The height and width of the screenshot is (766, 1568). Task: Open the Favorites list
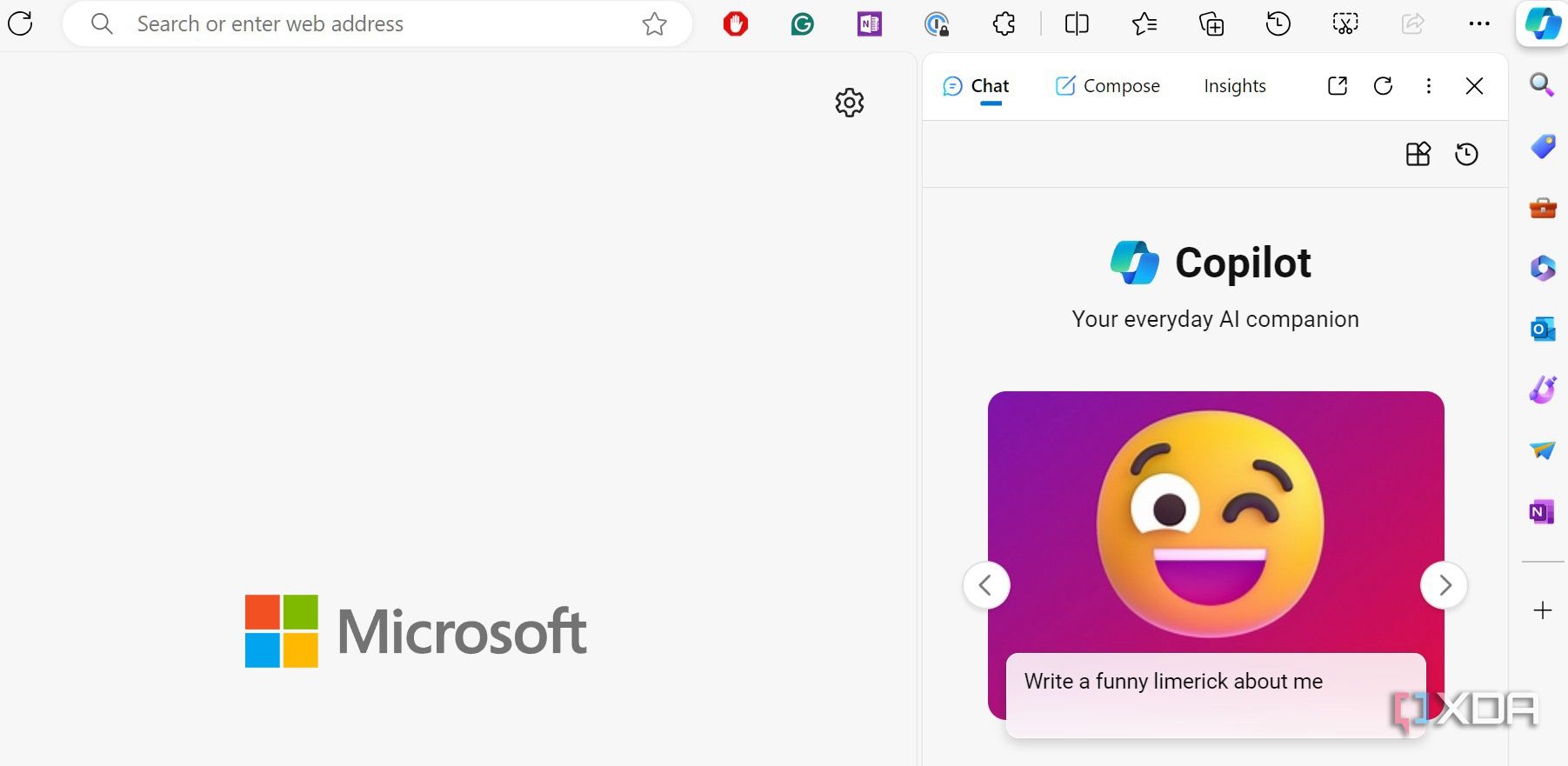[1144, 24]
